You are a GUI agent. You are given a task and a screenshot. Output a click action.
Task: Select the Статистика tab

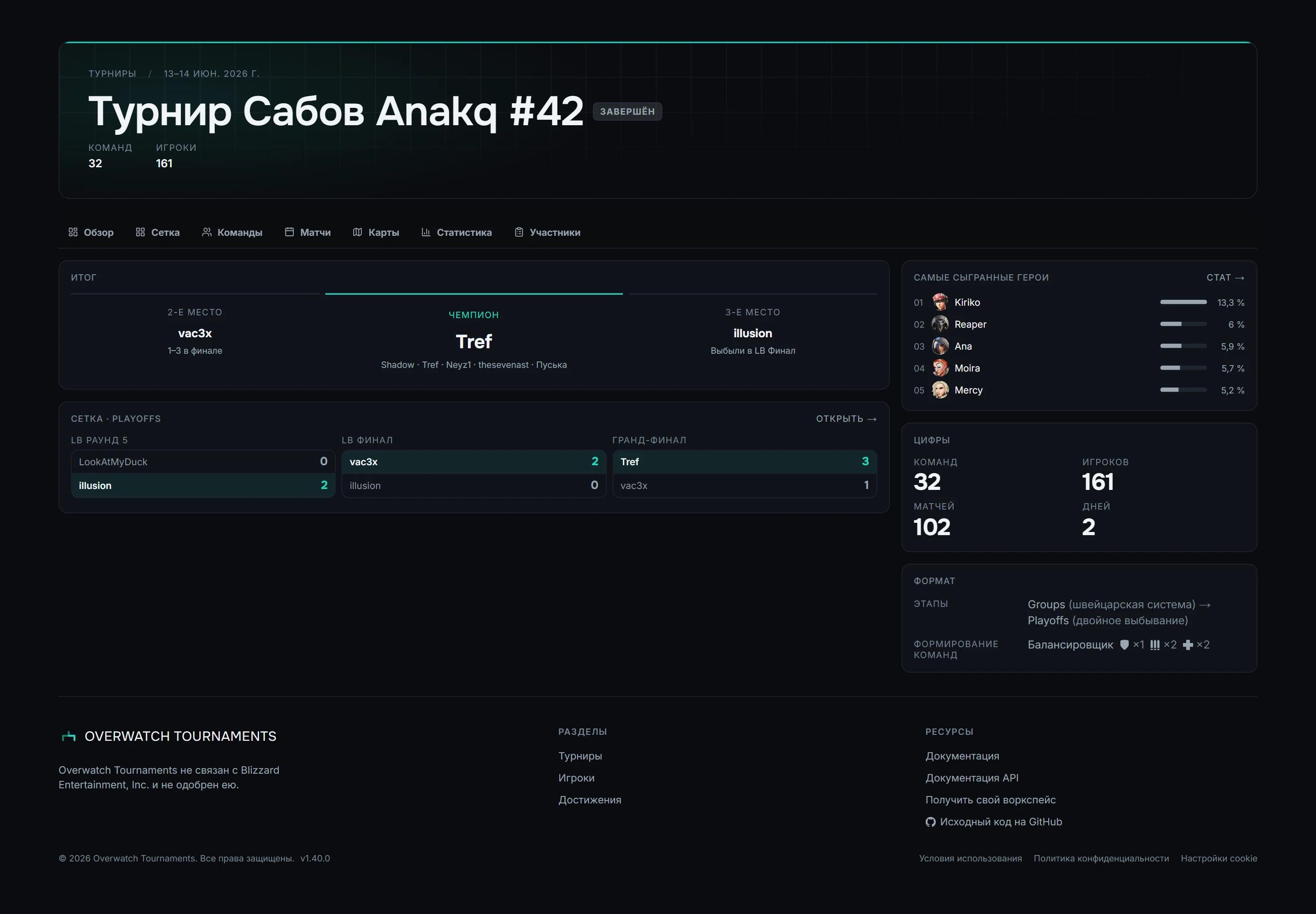(456, 232)
